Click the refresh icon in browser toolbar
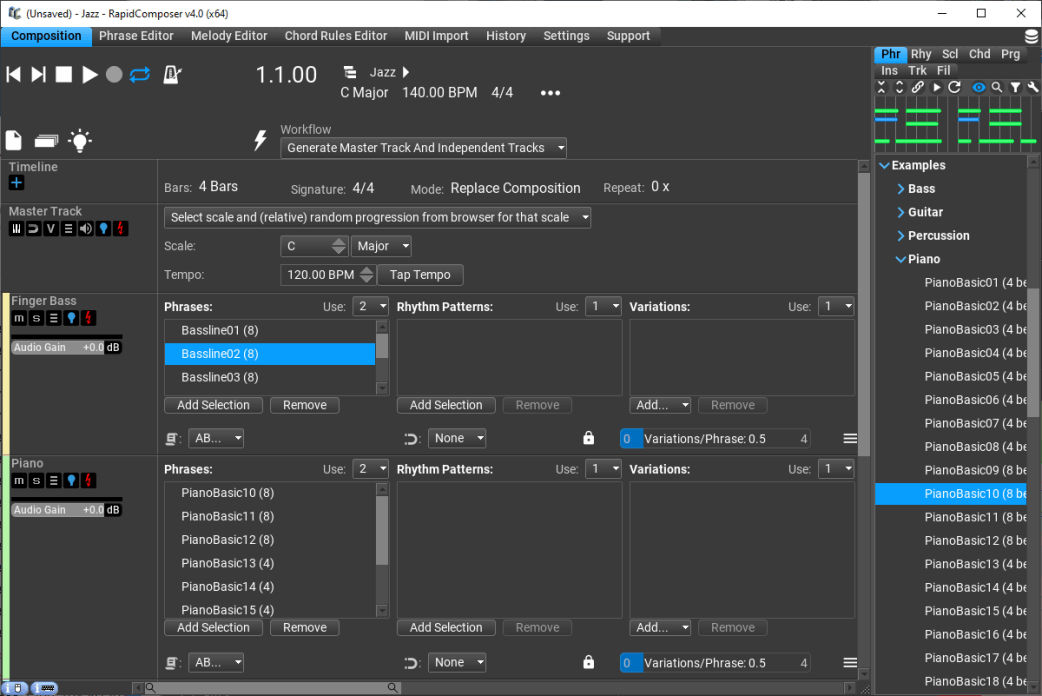The image size is (1042, 696). pos(954,87)
